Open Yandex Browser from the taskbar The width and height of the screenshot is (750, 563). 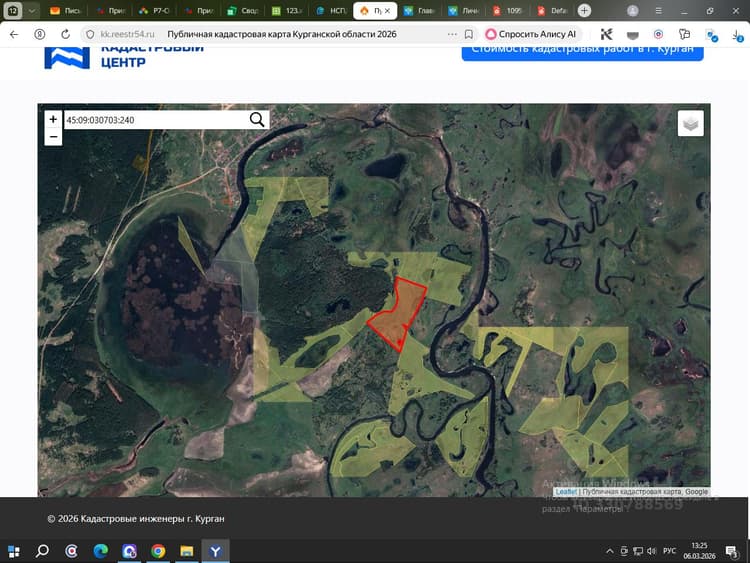point(215,552)
